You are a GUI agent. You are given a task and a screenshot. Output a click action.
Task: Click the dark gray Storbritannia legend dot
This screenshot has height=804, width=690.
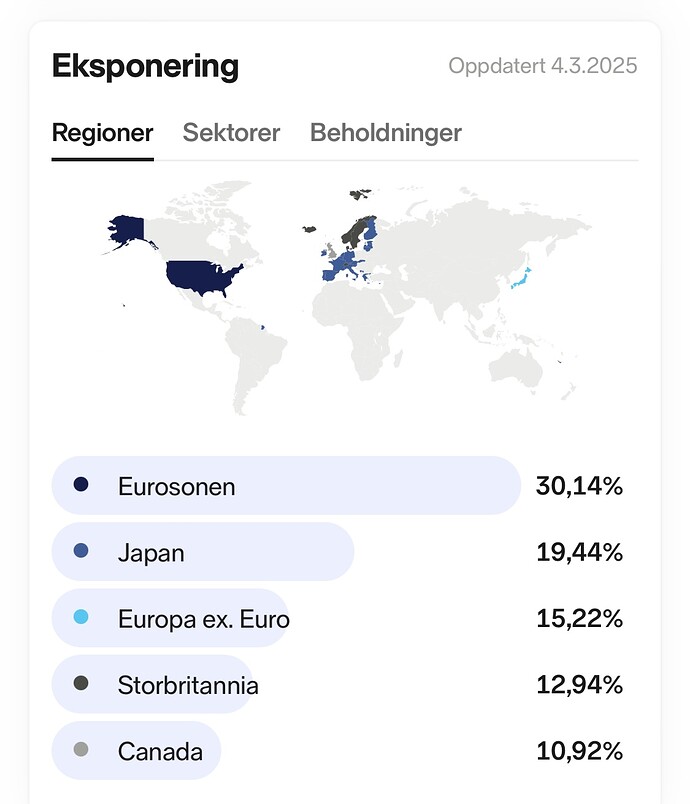click(81, 683)
